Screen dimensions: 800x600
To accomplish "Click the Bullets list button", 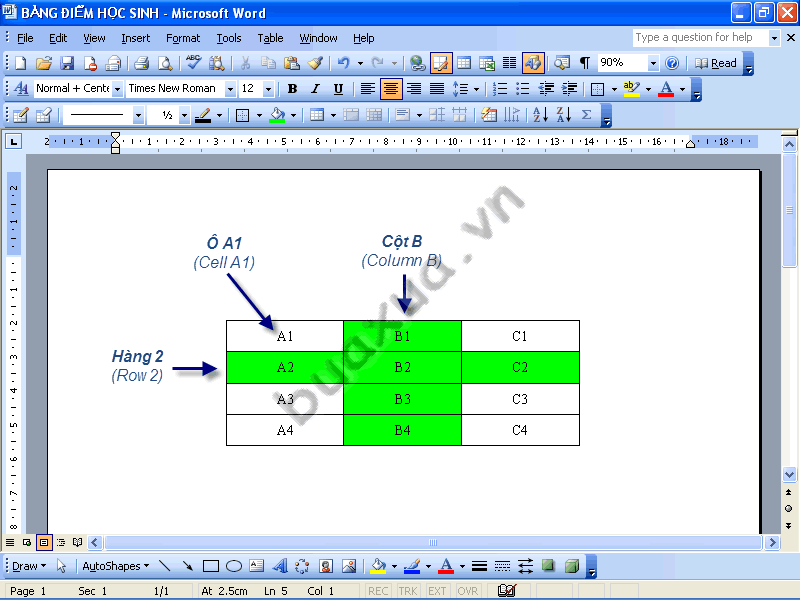I will coord(523,89).
